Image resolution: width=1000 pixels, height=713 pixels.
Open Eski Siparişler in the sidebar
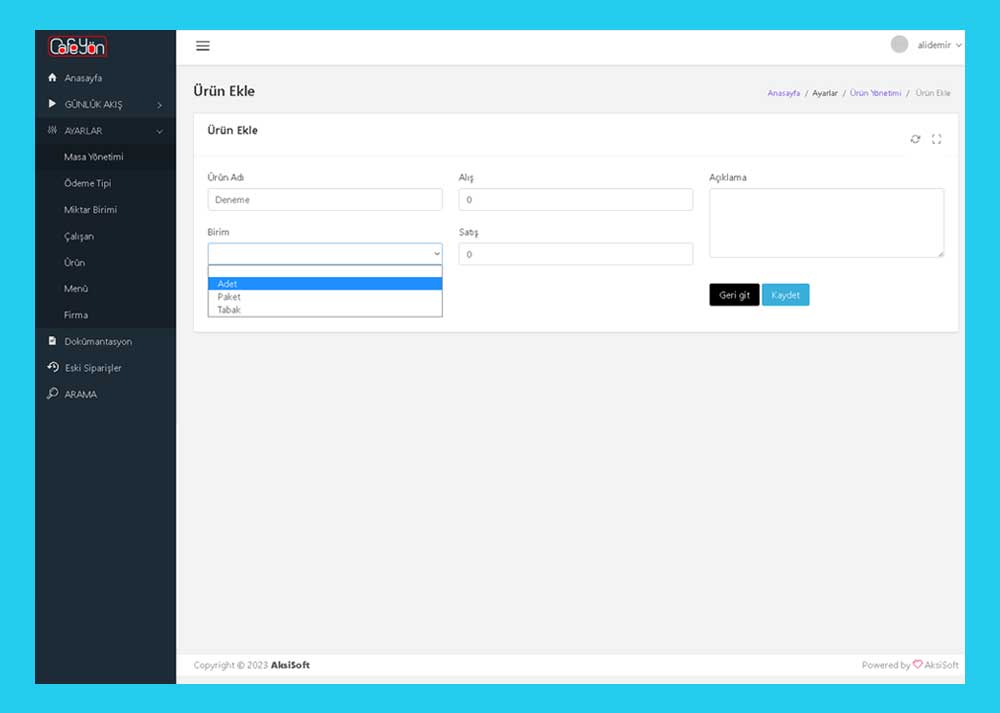[x=92, y=368]
